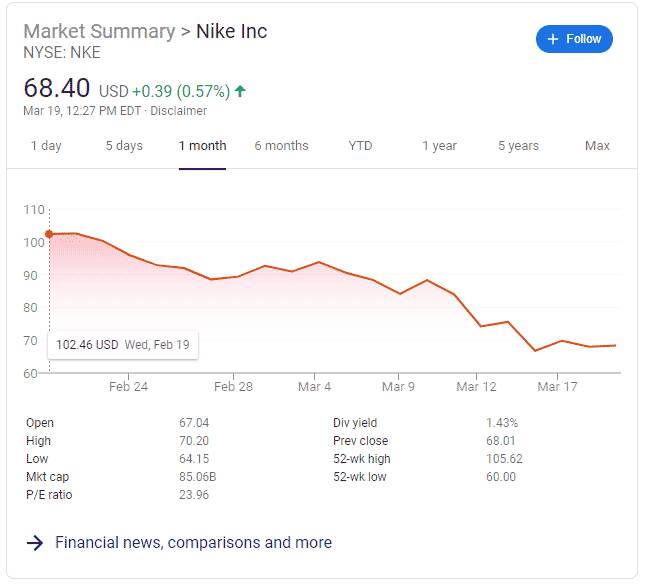Open Financial news, comparisons and more
Image resolution: width=647 pixels, height=587 pixels.
(193, 543)
